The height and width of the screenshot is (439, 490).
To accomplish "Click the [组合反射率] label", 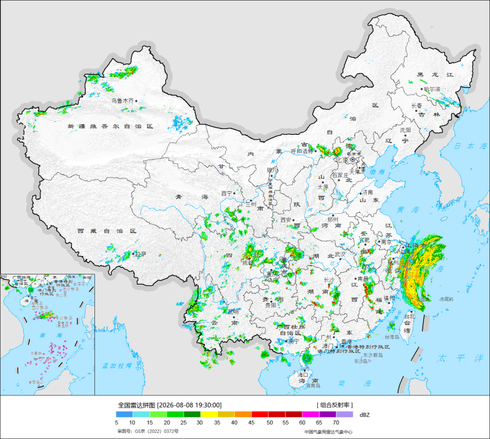I will [334, 405].
